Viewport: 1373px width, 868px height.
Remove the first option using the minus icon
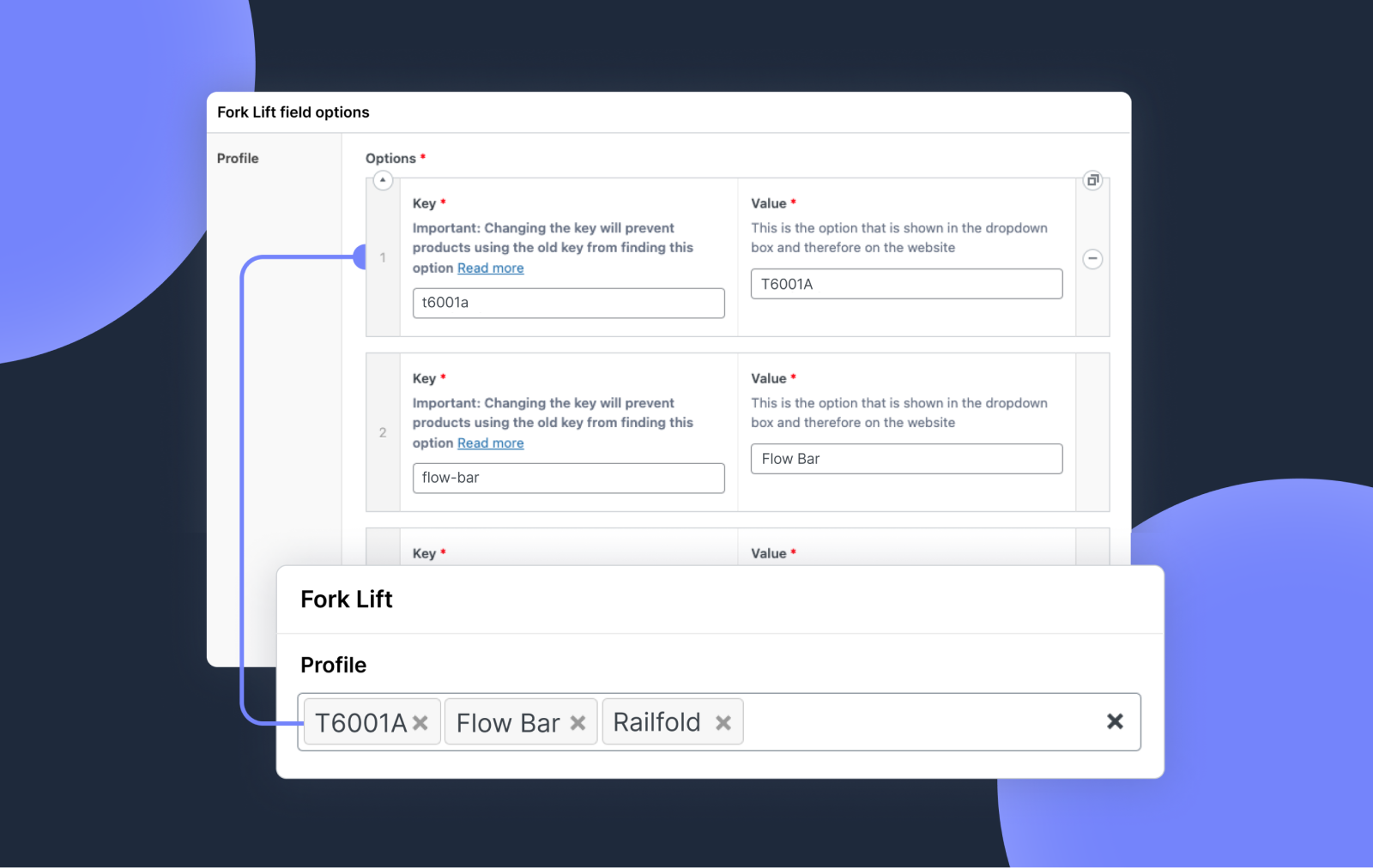[x=1092, y=258]
